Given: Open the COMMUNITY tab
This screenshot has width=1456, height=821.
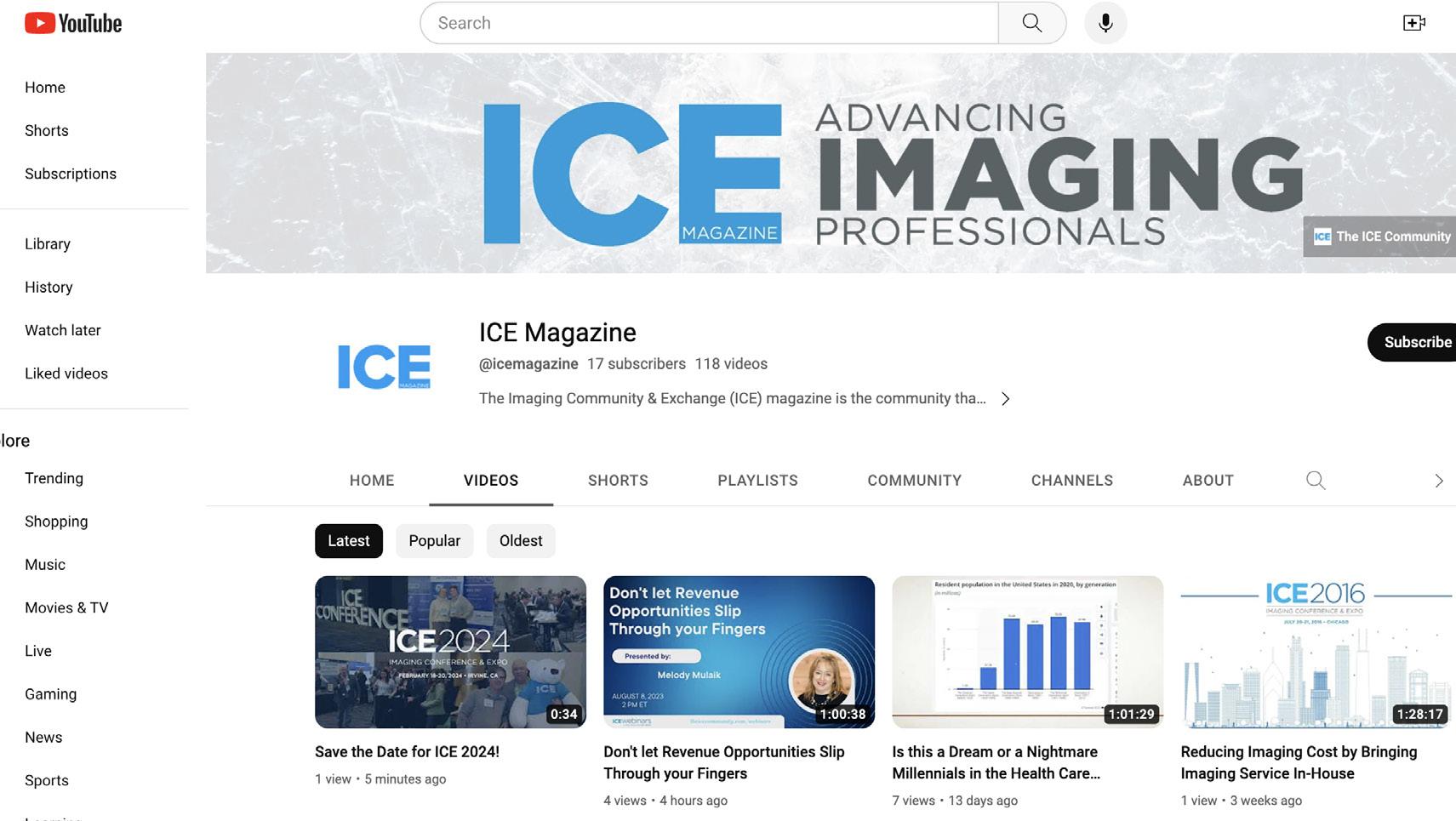Looking at the screenshot, I should click(915, 481).
